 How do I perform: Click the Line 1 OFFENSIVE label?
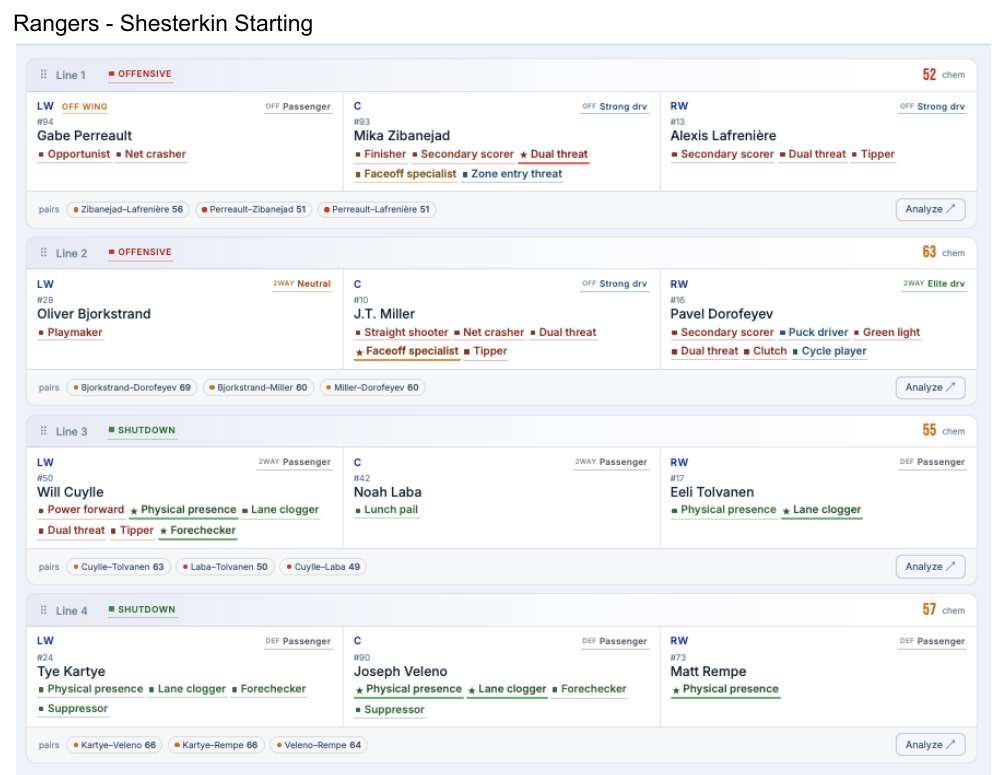pyautogui.click(x=140, y=74)
